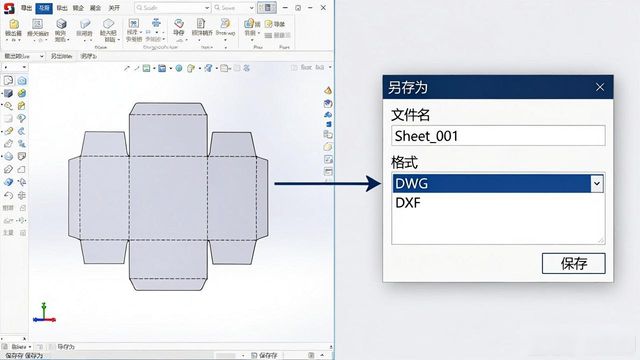Open the 导出 menu beside the app logo
640x360 pixels.
pos(26,8)
